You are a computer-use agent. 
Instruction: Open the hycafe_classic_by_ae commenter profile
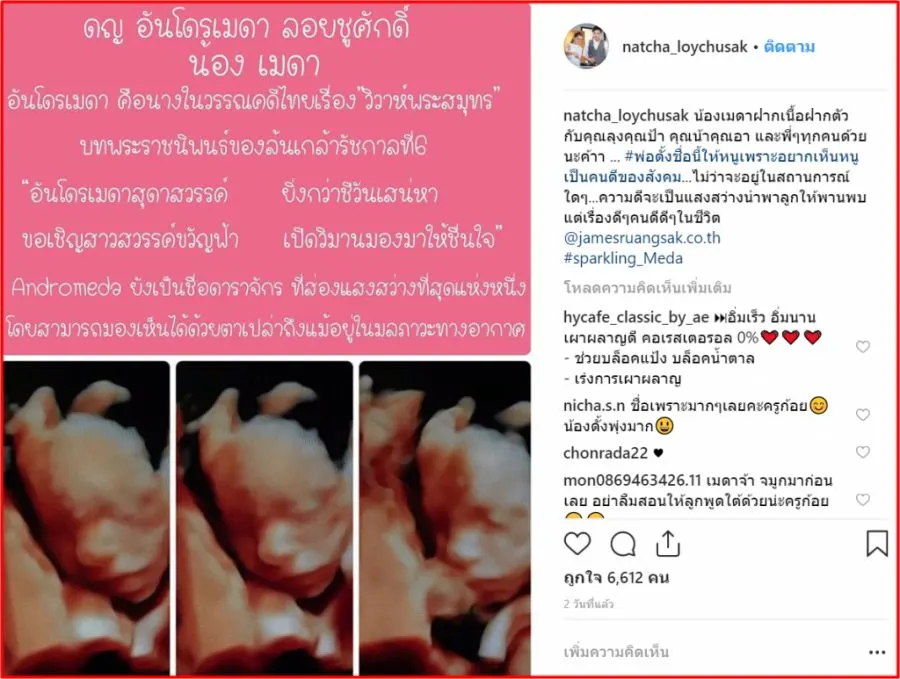click(636, 317)
